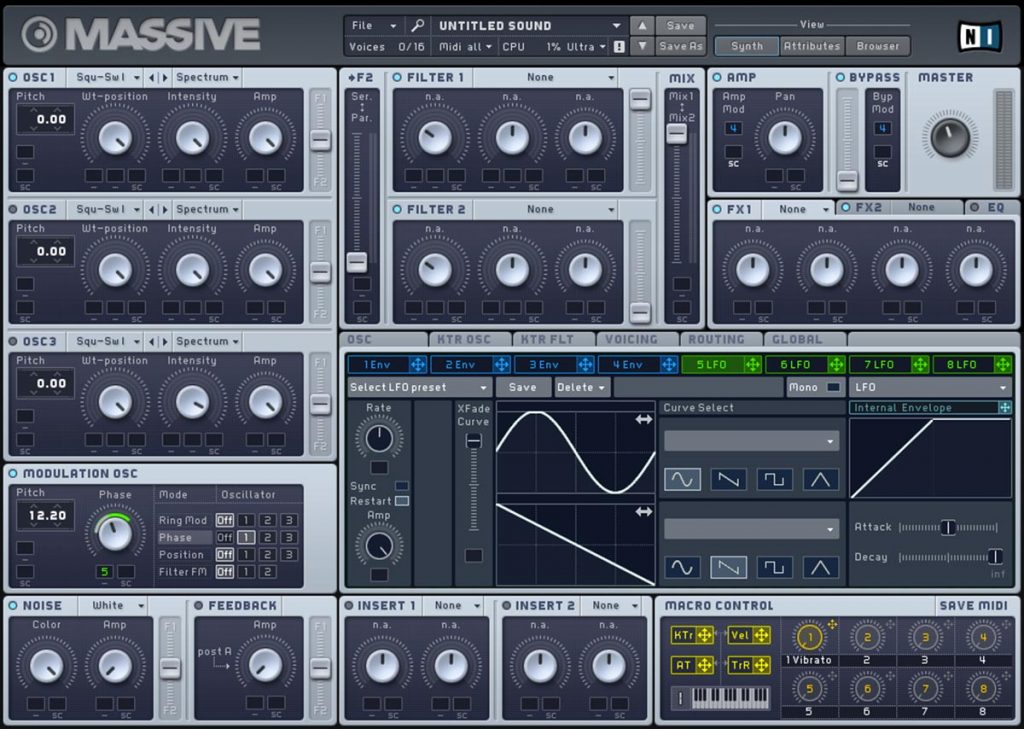Click the Attack slider handle in Internal Envelope

point(948,527)
